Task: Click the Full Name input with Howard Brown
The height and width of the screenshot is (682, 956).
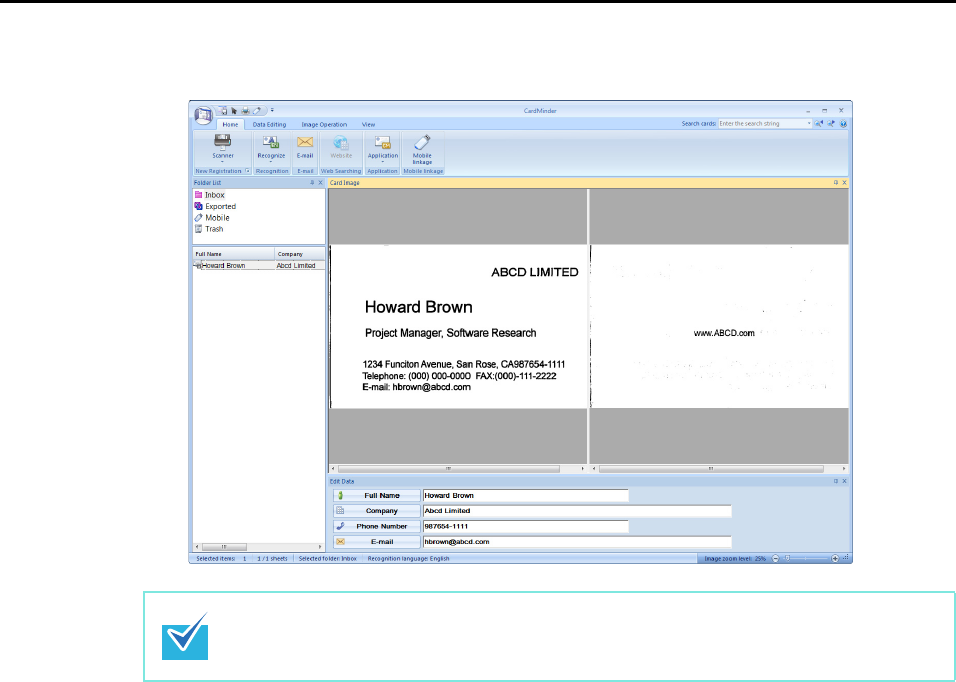Action: (x=526, y=496)
